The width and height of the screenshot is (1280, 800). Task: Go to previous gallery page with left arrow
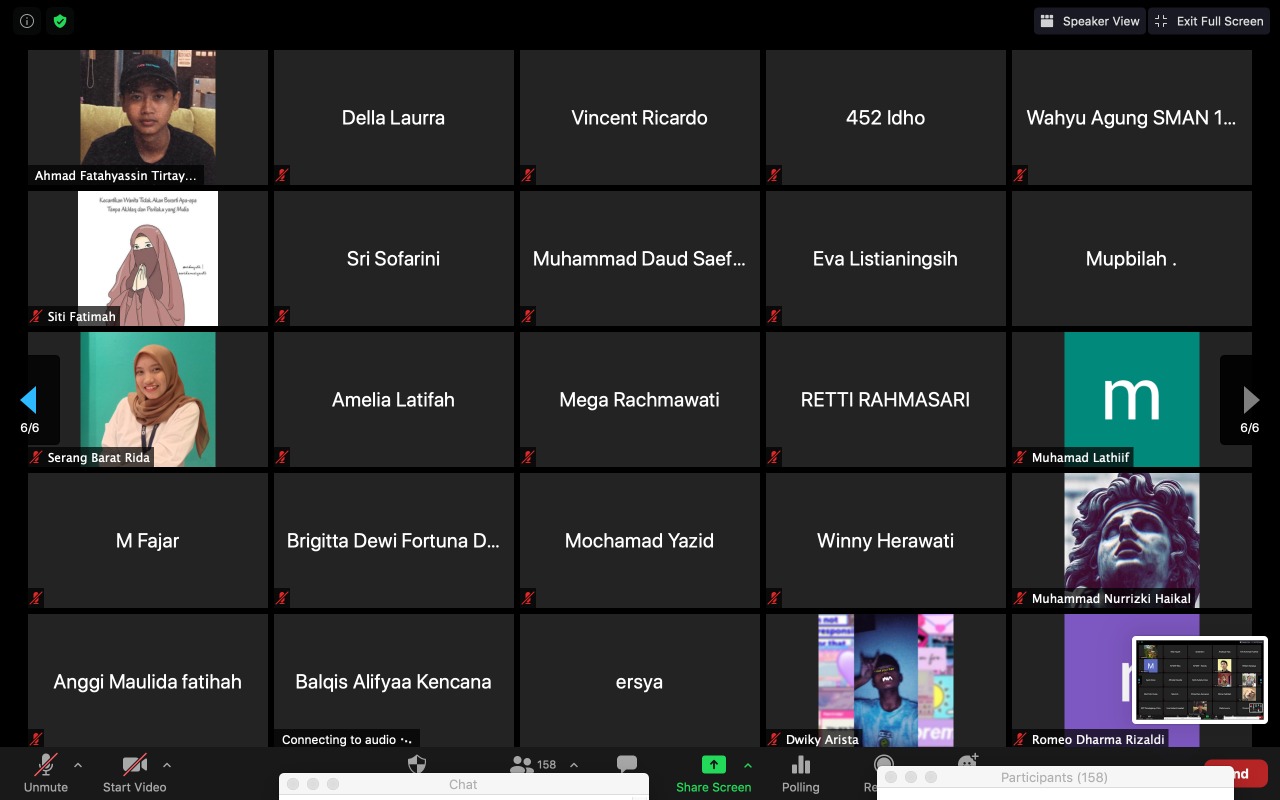pos(29,400)
